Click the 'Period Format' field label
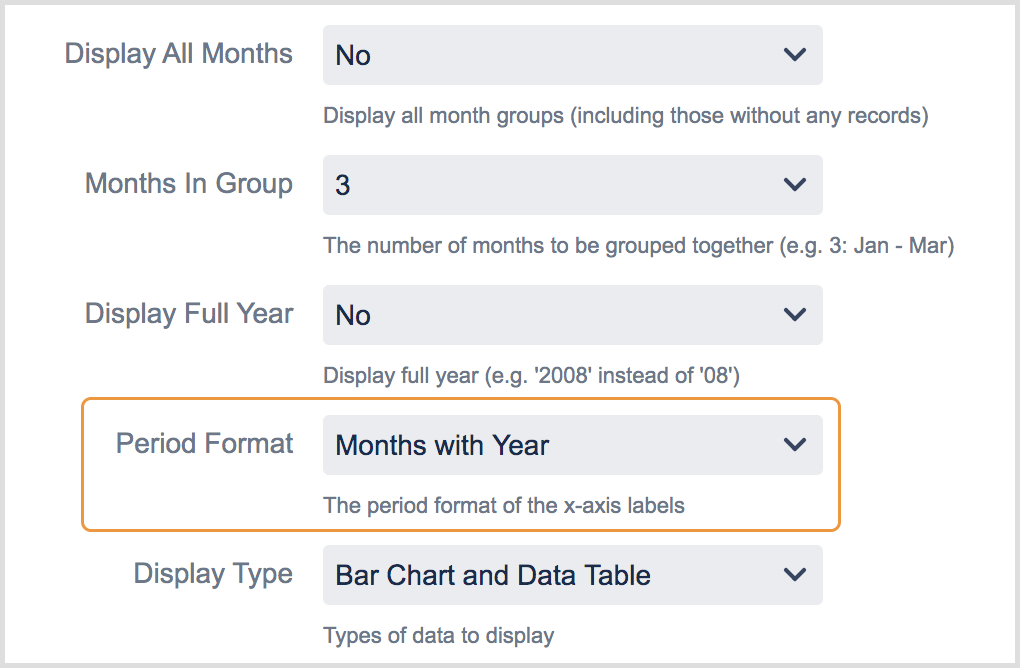 tap(204, 443)
